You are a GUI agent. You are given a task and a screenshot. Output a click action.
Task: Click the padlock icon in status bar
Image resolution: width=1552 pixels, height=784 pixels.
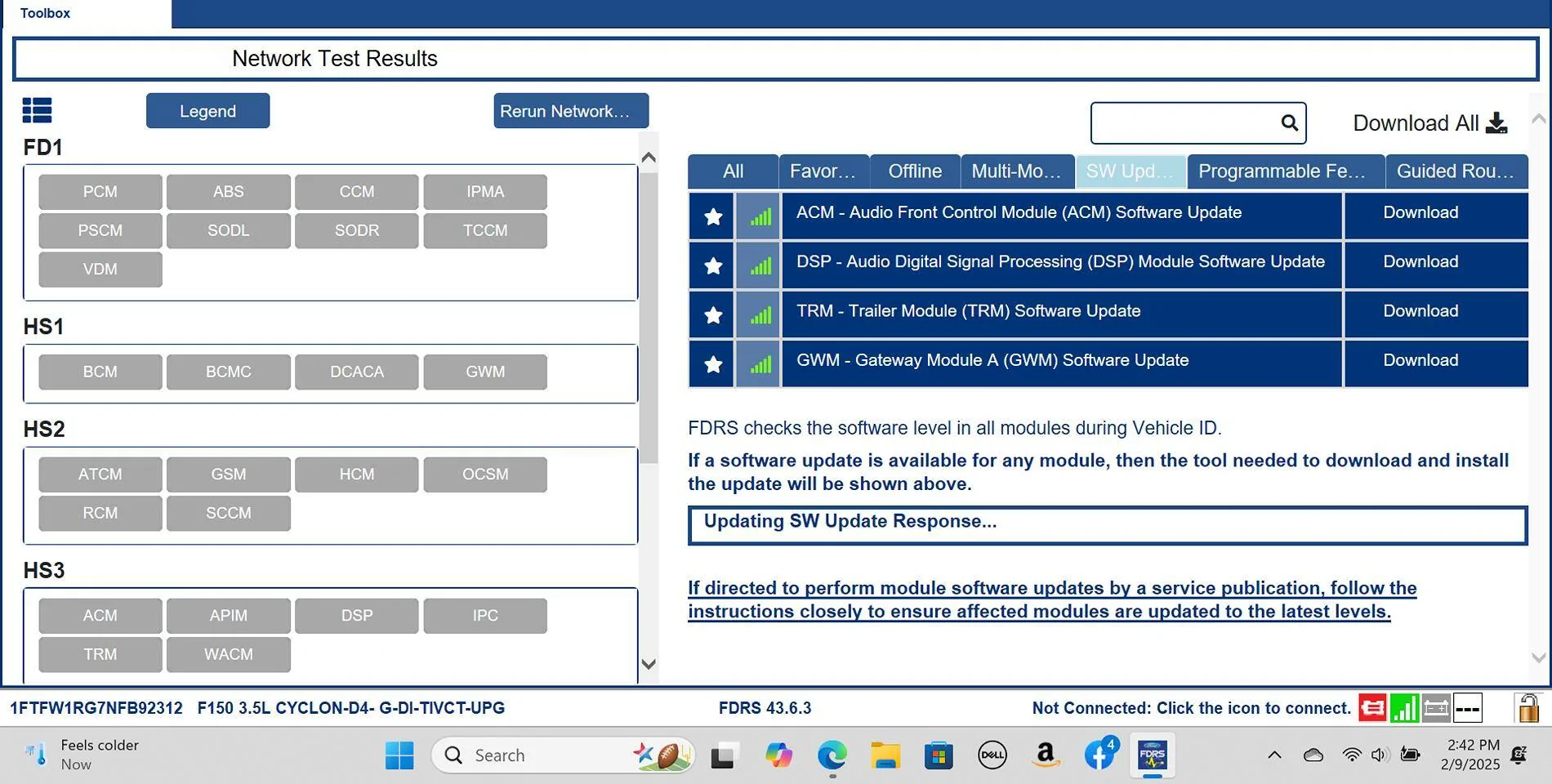click(x=1528, y=708)
